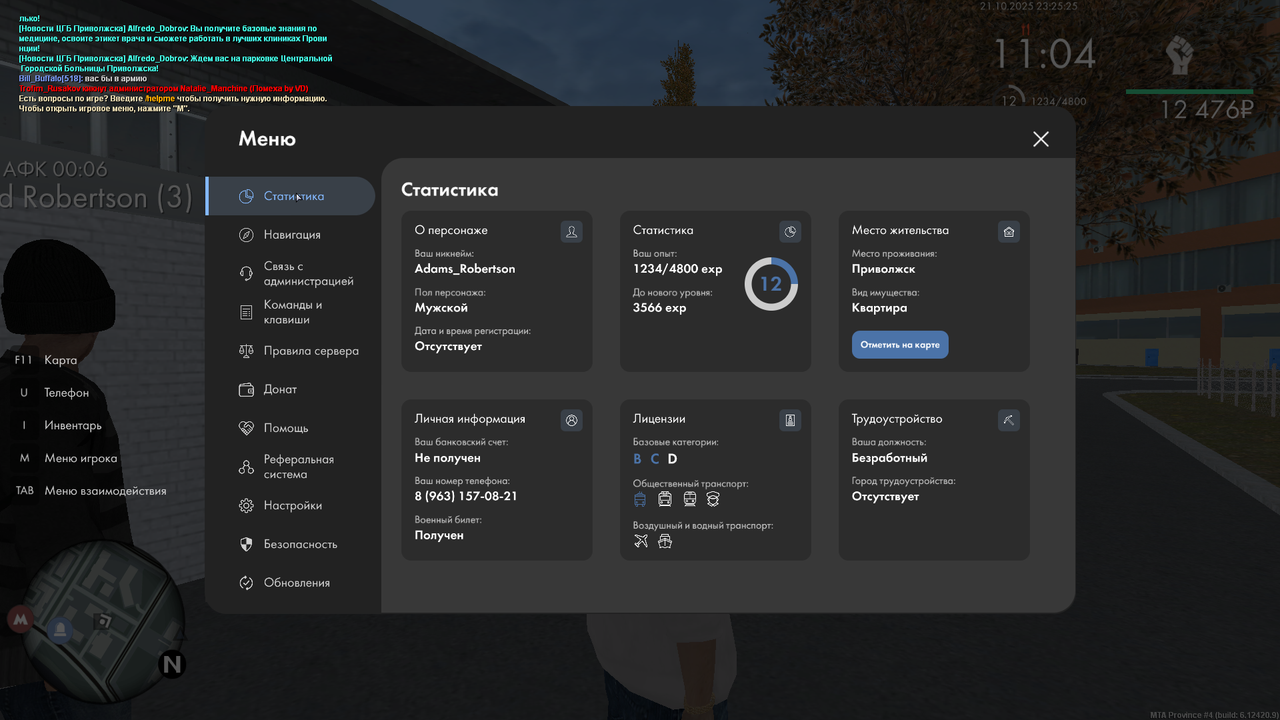Click the third public transport license icon
Image resolution: width=1280 pixels, height=720 pixels.
(x=690, y=498)
